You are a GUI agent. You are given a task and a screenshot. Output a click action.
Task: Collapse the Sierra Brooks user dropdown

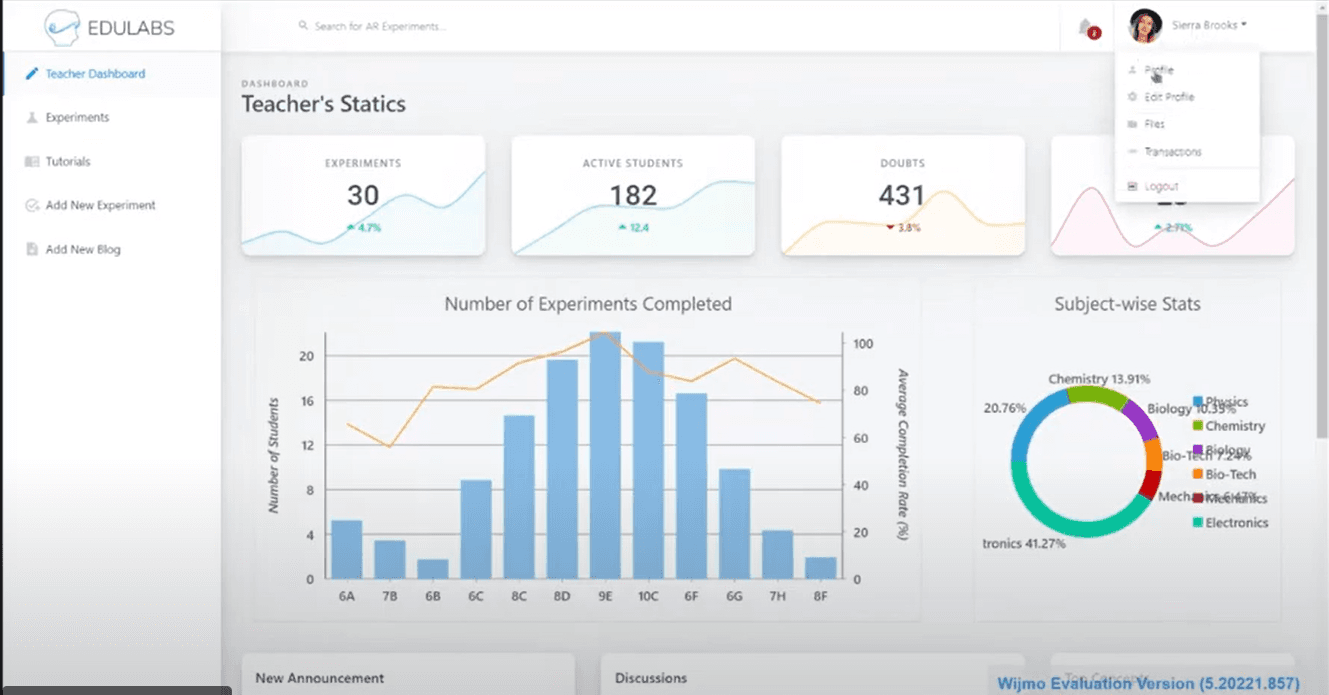pyautogui.click(x=1210, y=25)
